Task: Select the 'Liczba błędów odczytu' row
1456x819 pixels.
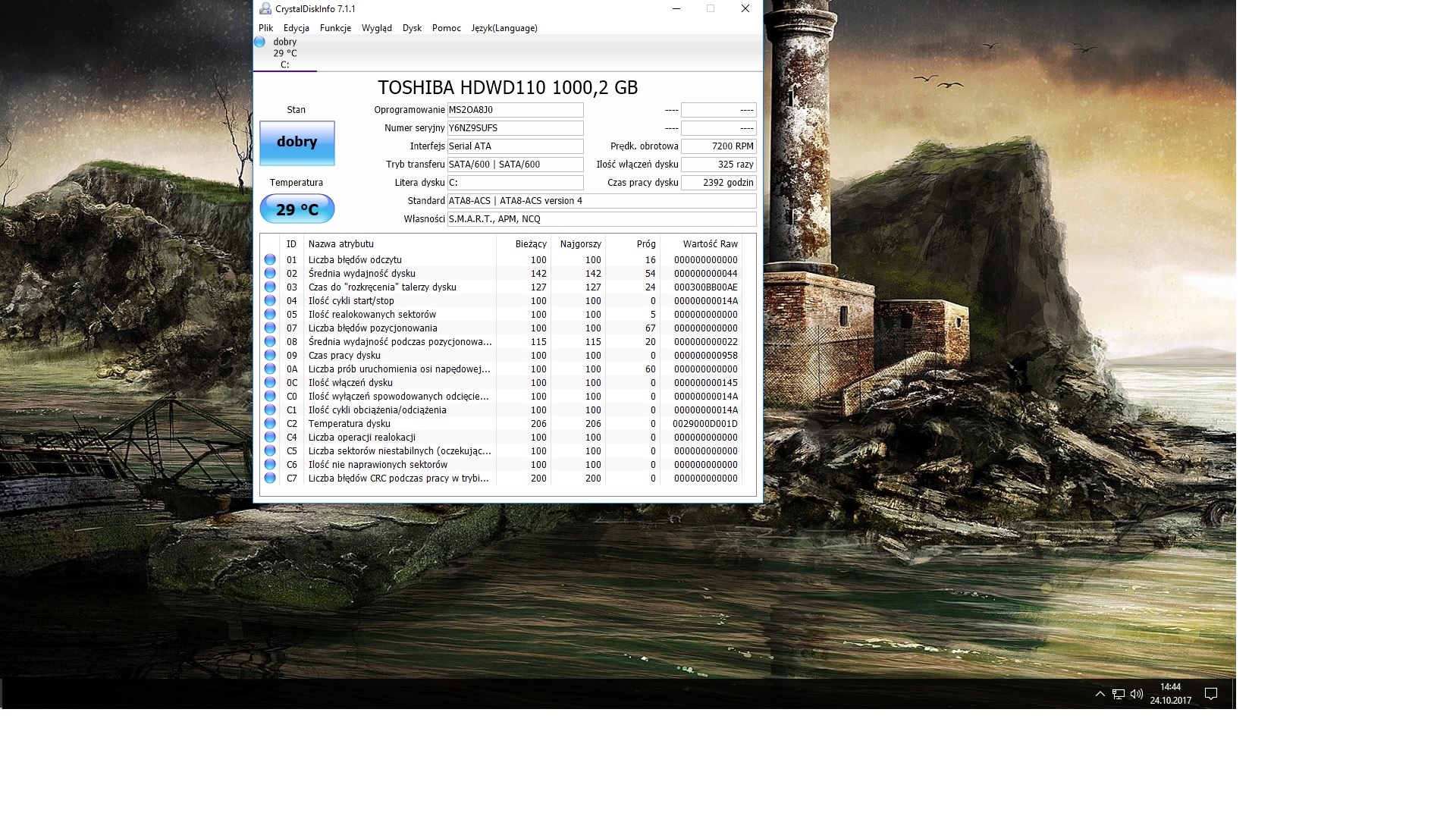Action: 501,259
